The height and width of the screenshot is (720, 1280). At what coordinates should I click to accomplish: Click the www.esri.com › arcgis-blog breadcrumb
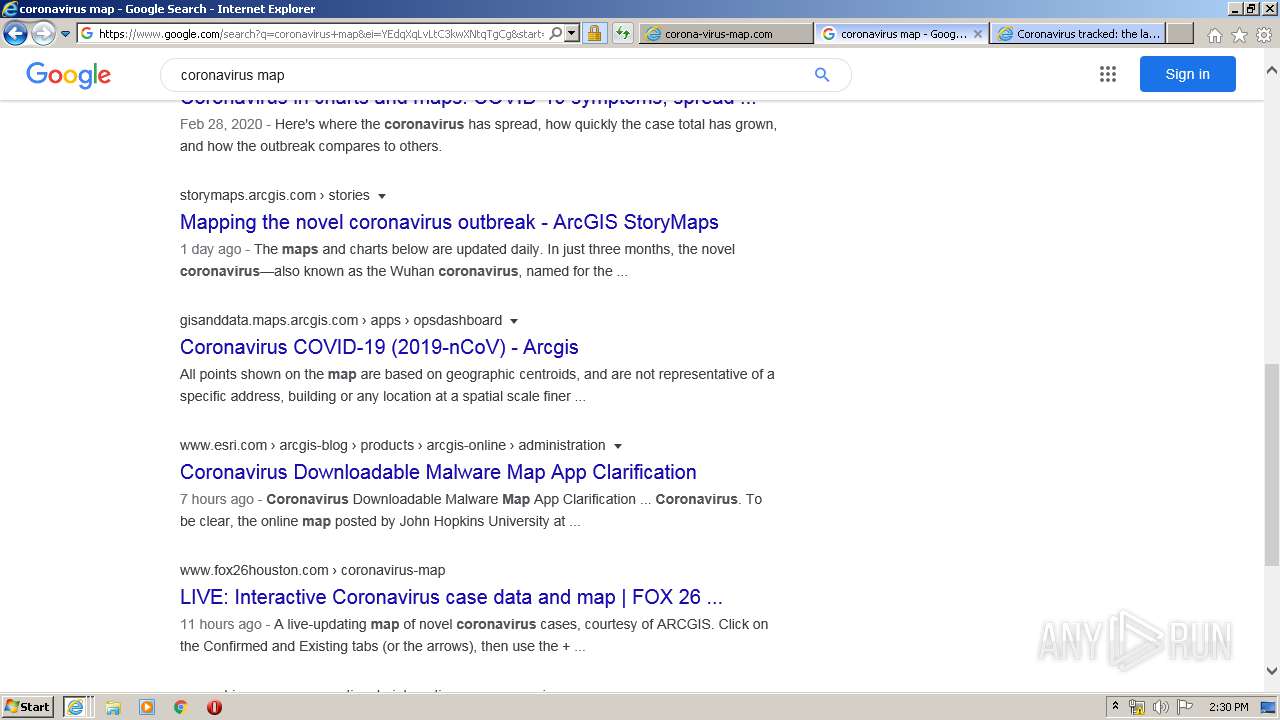[x=392, y=445]
